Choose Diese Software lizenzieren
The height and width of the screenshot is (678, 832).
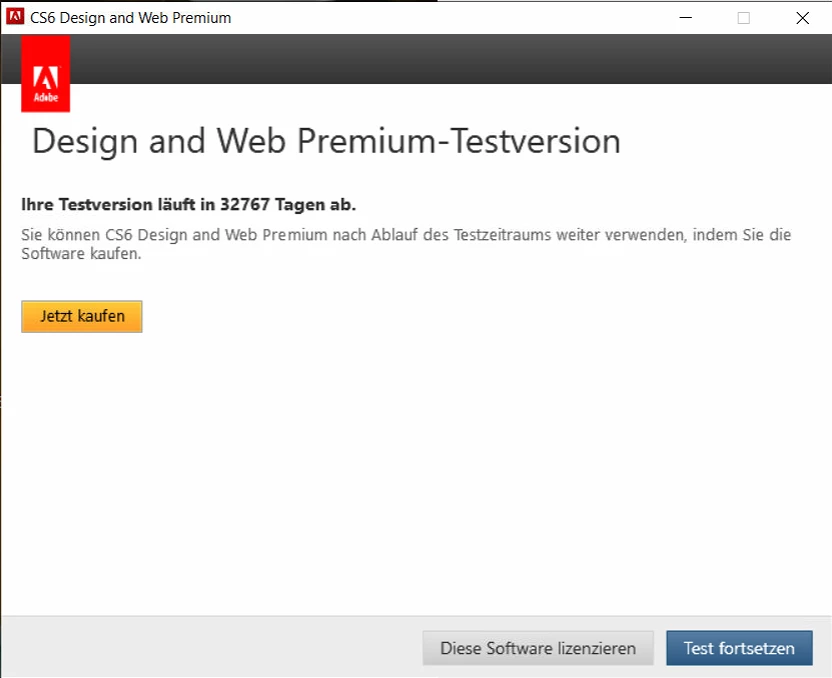tap(538, 648)
